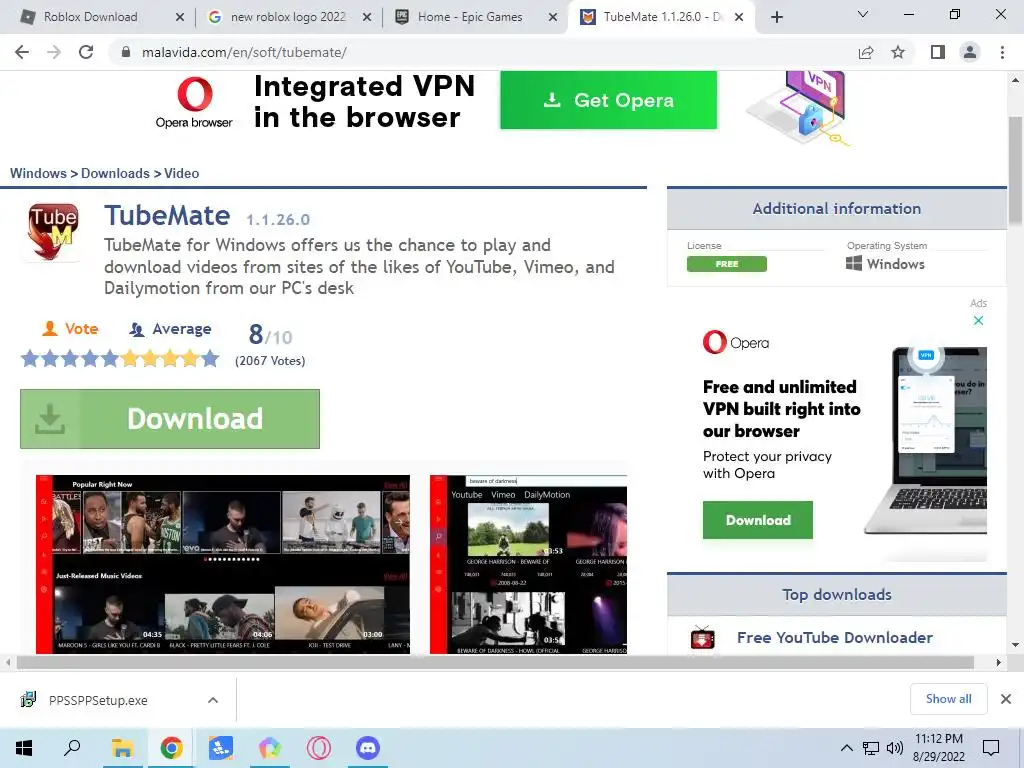
Task: Close the Roblox Download tab
Action: [180, 18]
